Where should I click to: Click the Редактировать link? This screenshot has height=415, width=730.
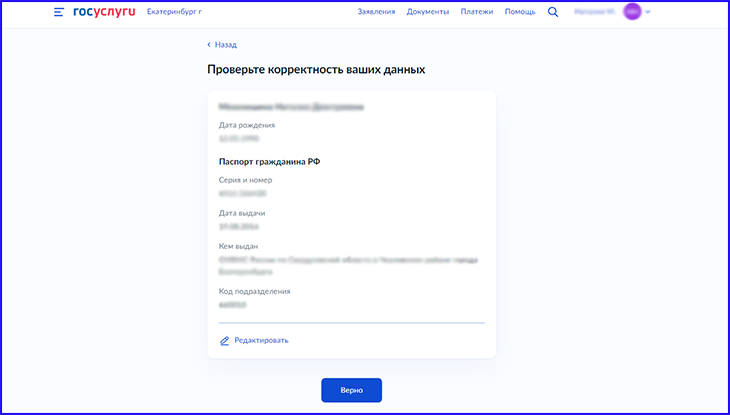click(261, 341)
